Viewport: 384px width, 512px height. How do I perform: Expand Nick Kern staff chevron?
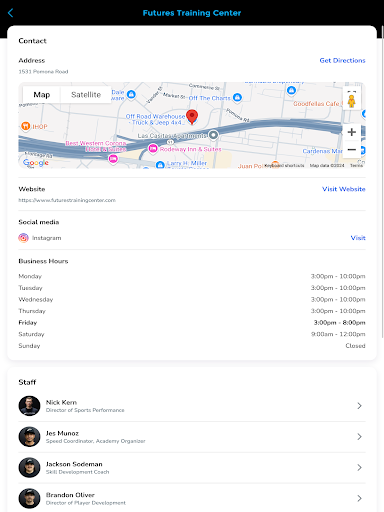click(359, 406)
